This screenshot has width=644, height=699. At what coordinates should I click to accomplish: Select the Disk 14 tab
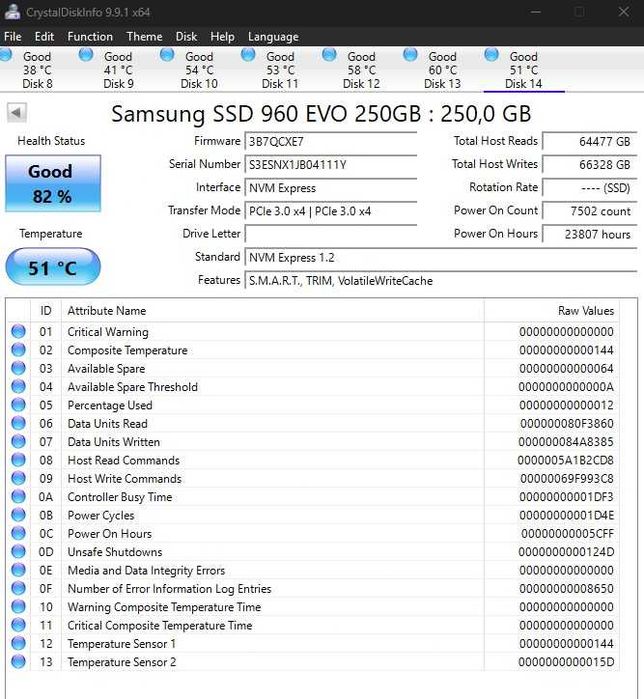(x=524, y=70)
